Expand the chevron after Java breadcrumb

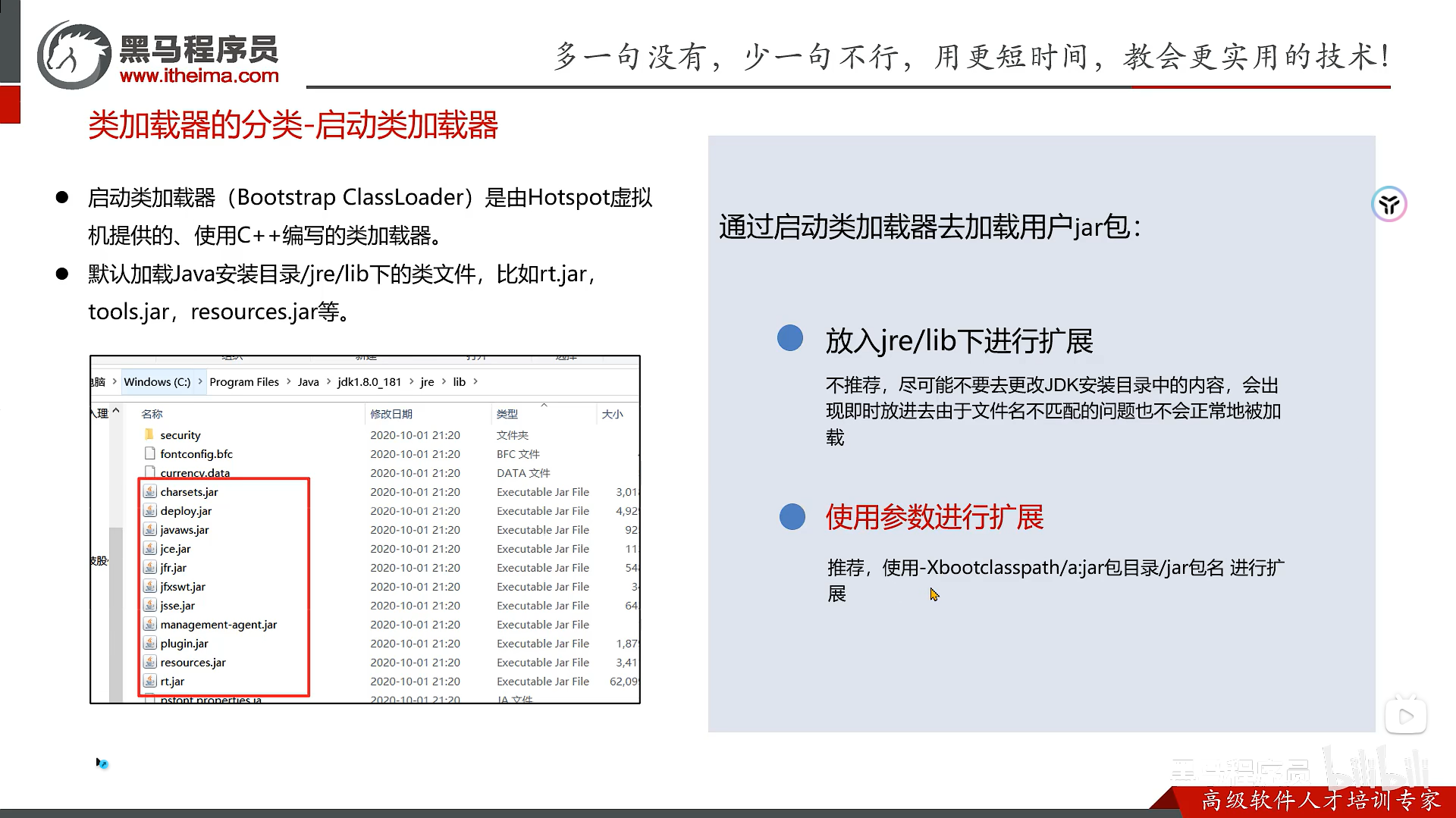tap(328, 381)
